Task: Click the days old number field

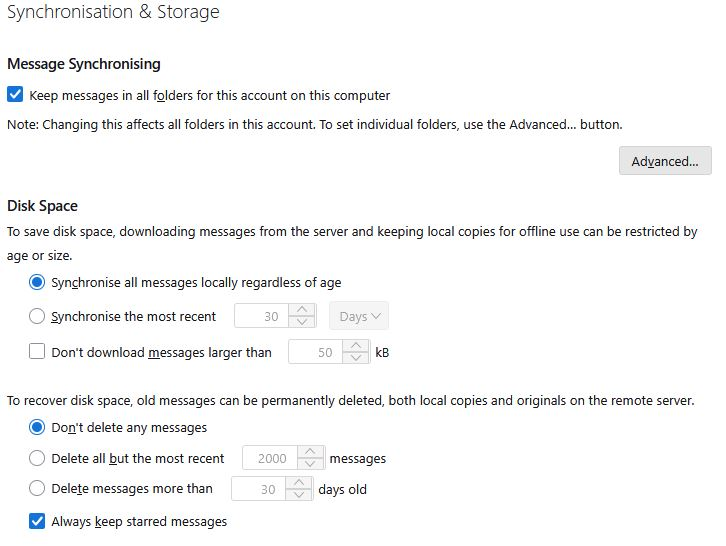Action: pos(258,489)
